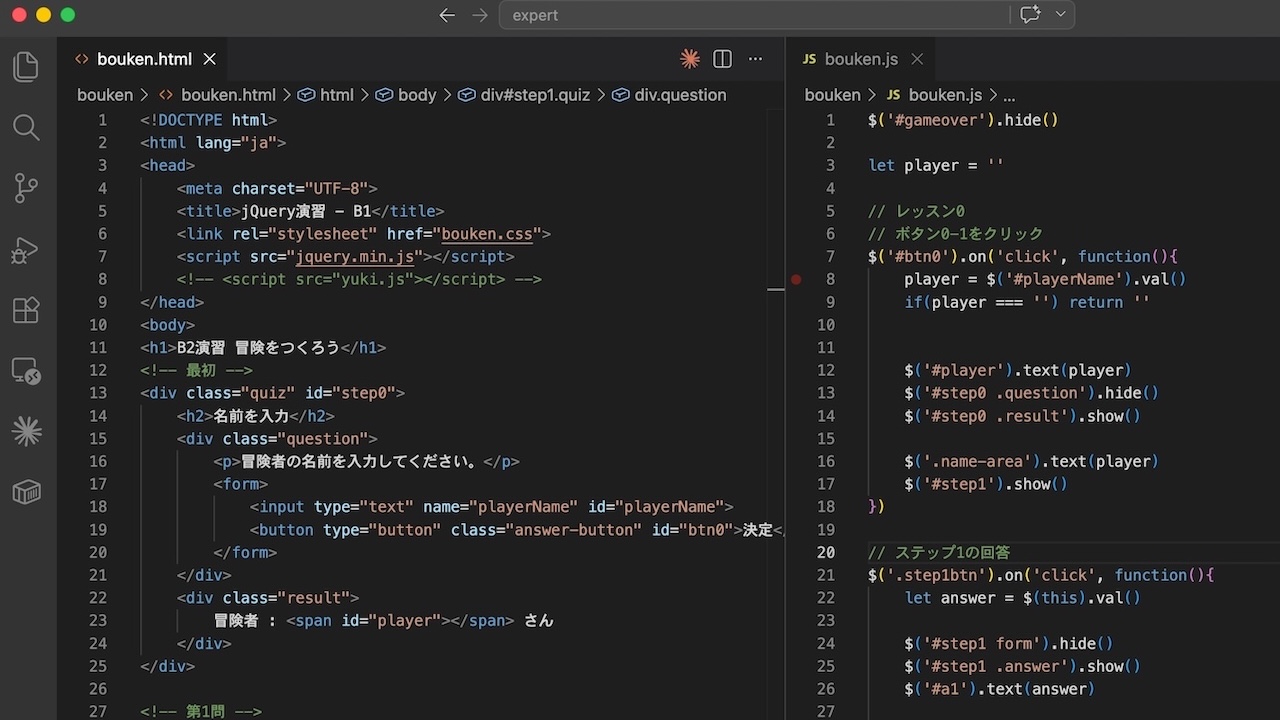Screen dimensions: 1280x720
Task: Select 'bouken' folder in left breadcrumb
Action: [x=105, y=95]
